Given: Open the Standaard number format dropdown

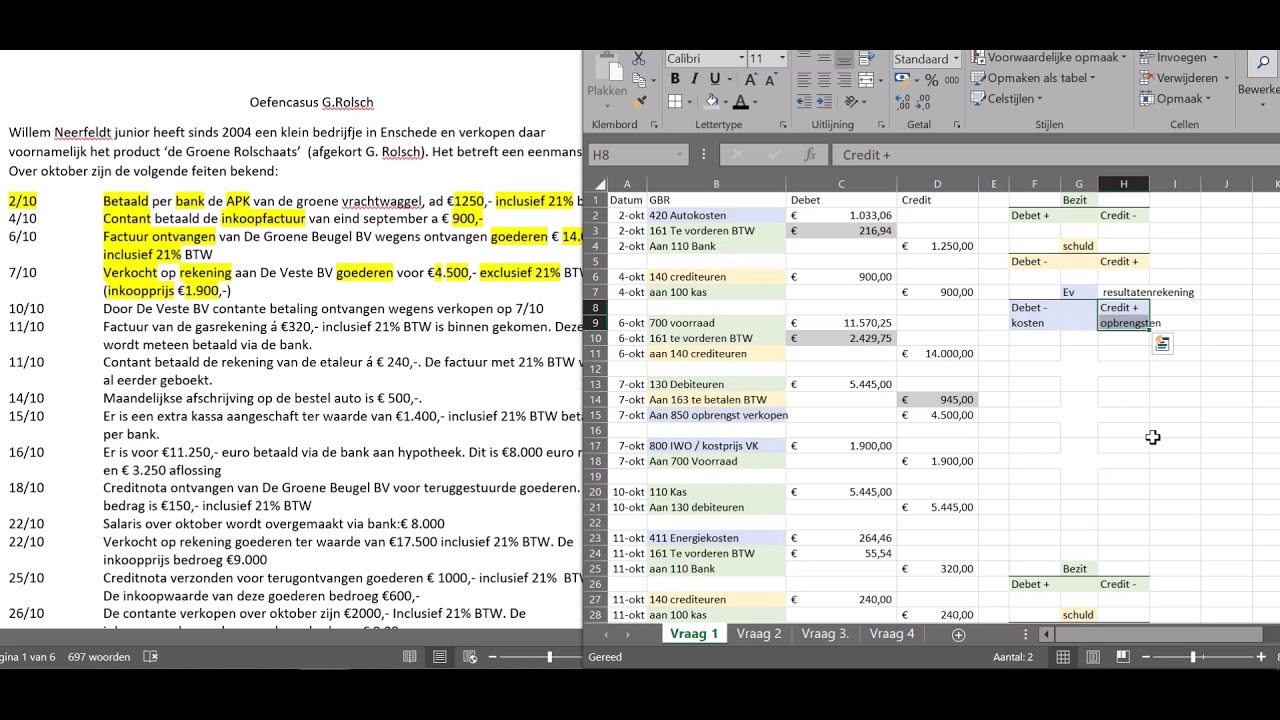Looking at the screenshot, I should [x=956, y=59].
